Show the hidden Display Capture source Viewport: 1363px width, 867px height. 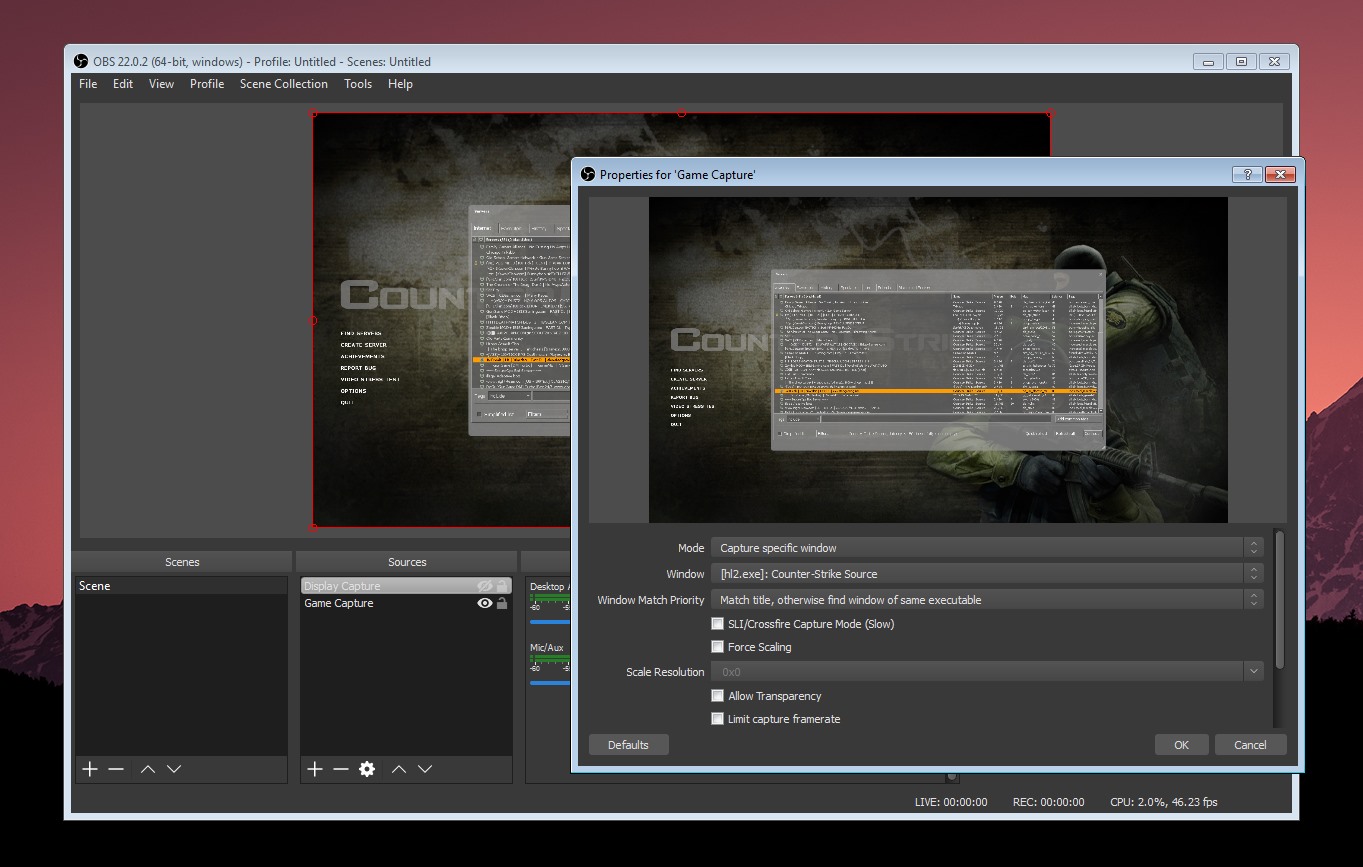(485, 586)
